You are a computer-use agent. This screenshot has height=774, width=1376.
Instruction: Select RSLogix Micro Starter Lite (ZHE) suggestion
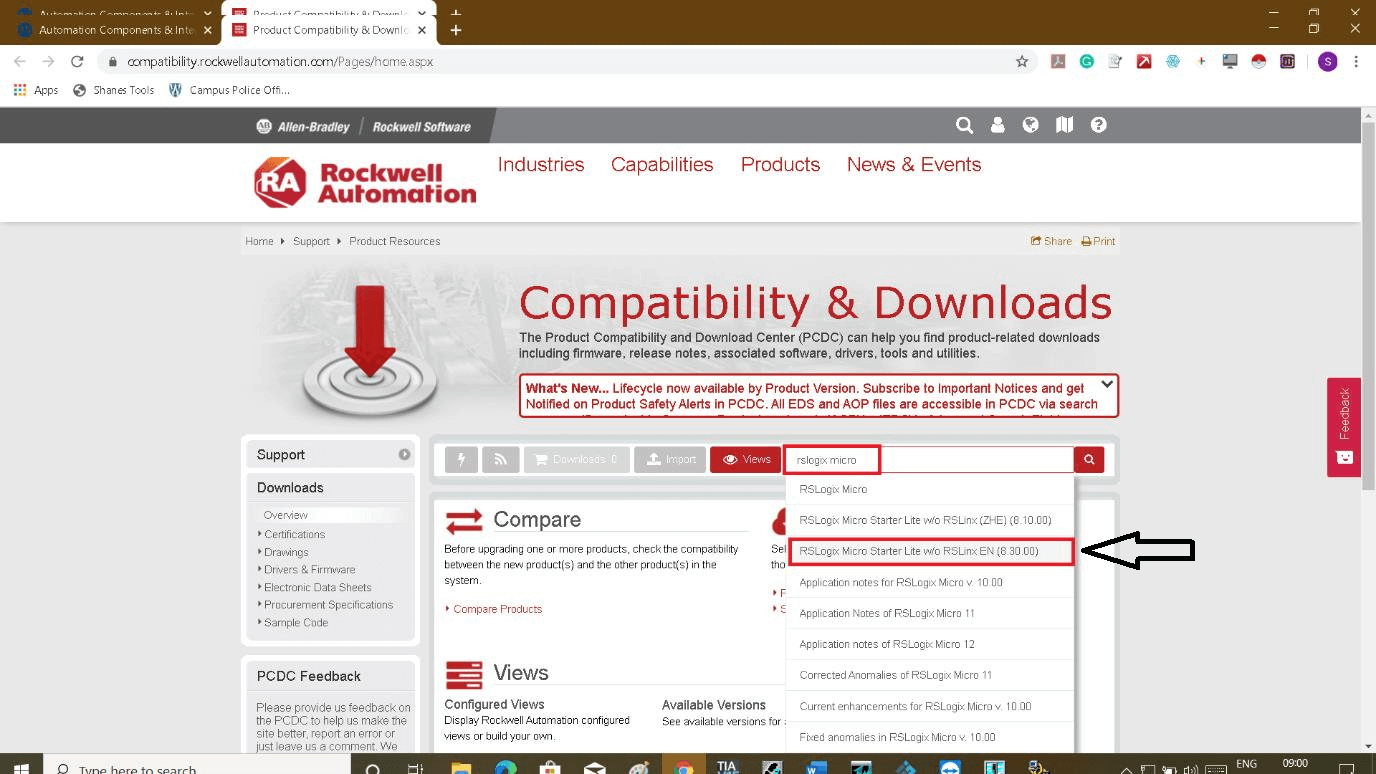[x=930, y=520]
